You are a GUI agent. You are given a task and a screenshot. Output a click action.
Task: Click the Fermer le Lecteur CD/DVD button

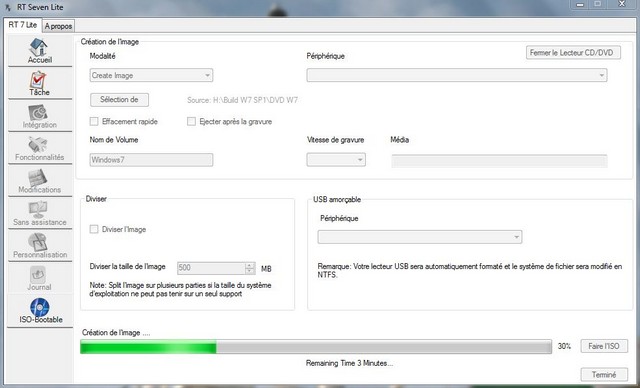click(x=573, y=53)
